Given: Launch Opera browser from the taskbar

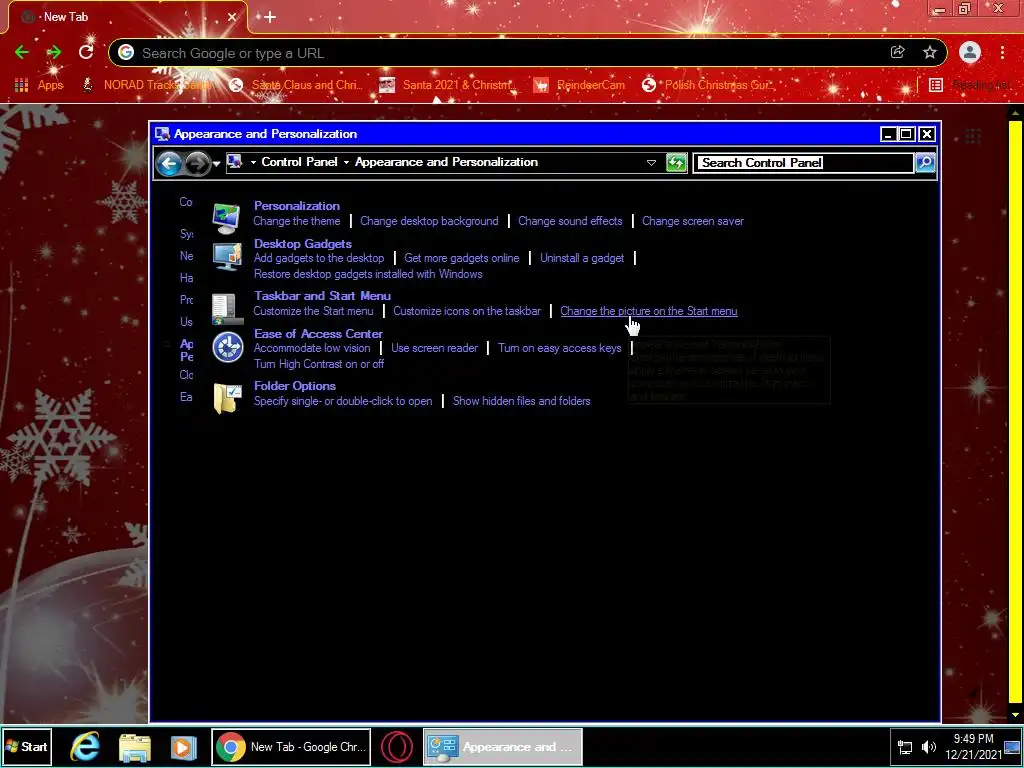Looking at the screenshot, I should pos(396,746).
